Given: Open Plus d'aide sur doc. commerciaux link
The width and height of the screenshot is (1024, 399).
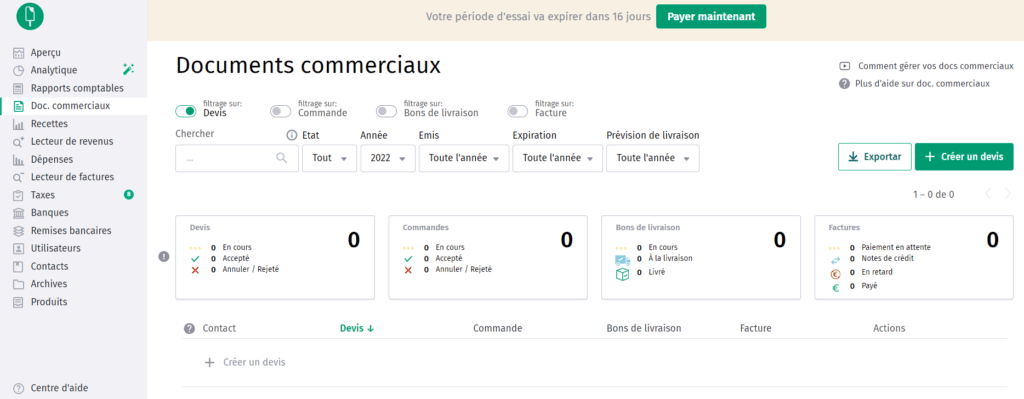Looking at the screenshot, I should pyautogui.click(x=922, y=84).
